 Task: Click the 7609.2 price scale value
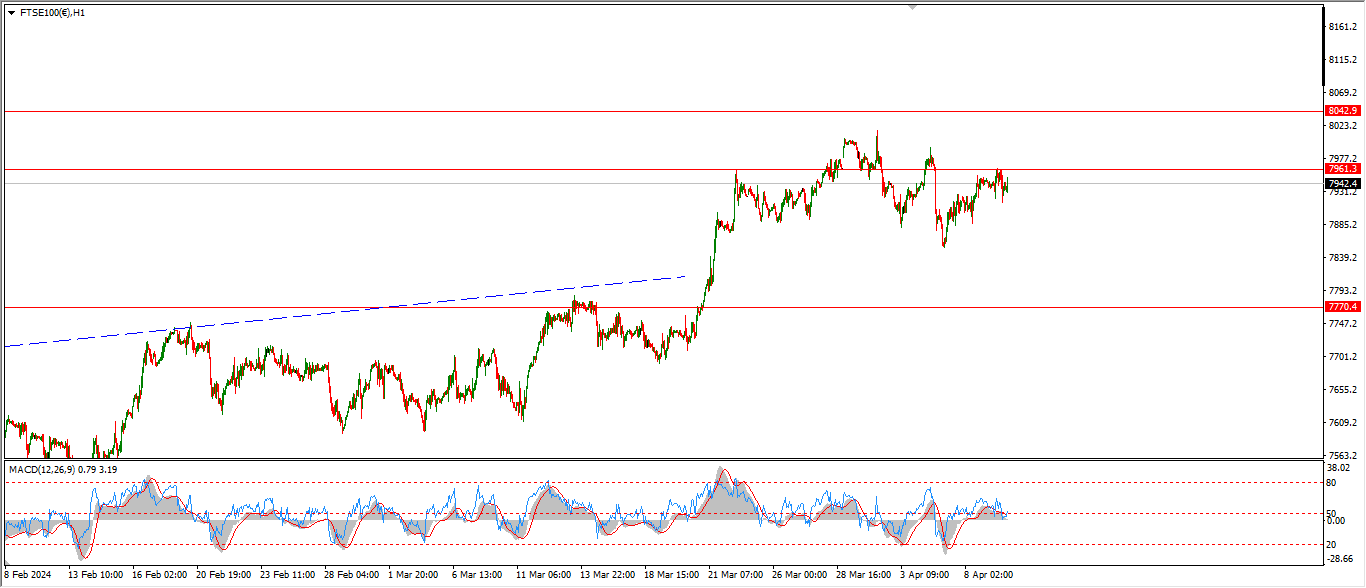click(x=1342, y=423)
